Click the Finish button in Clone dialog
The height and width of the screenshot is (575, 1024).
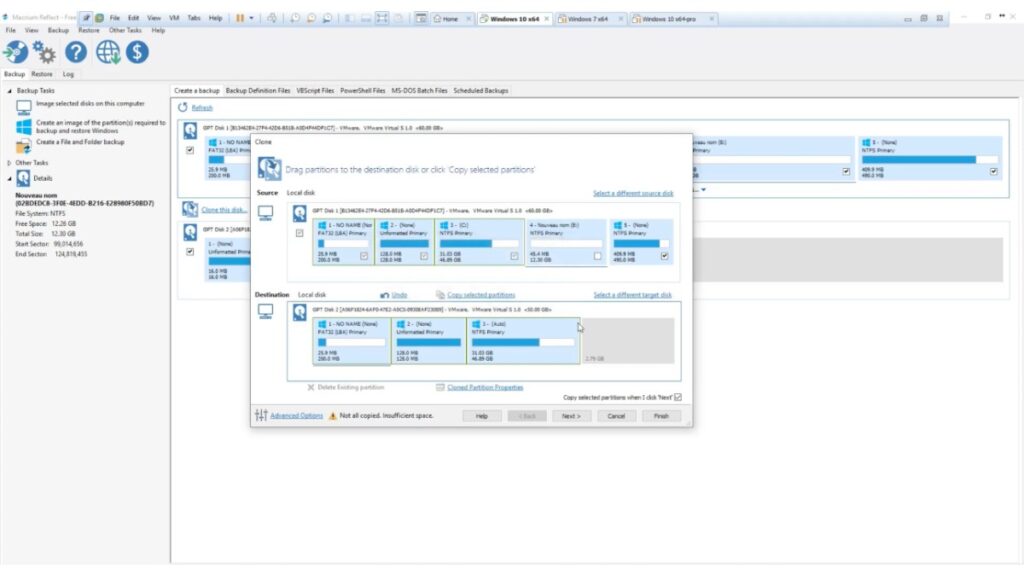661,416
